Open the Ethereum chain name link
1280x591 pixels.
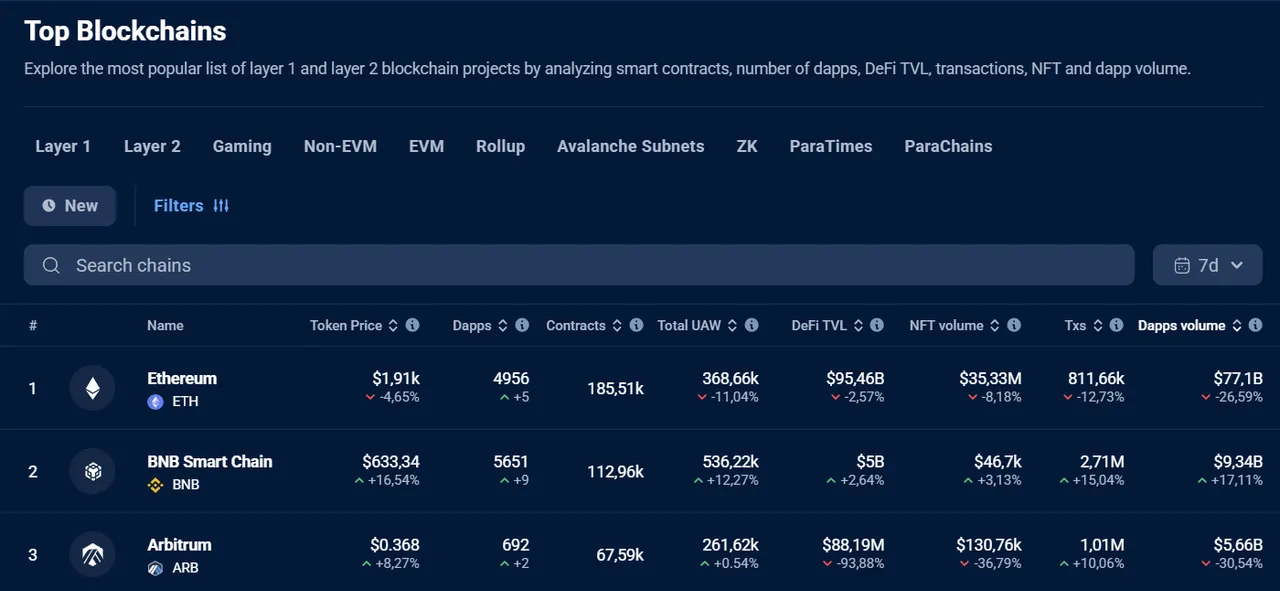click(182, 378)
